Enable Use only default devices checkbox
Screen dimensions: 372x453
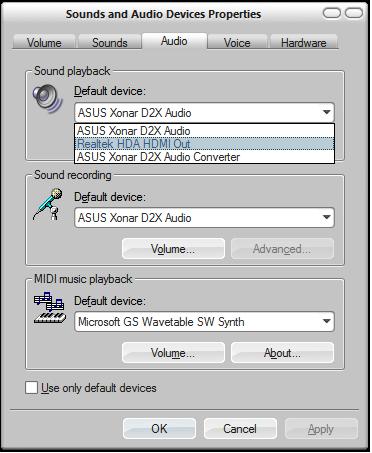[31, 388]
